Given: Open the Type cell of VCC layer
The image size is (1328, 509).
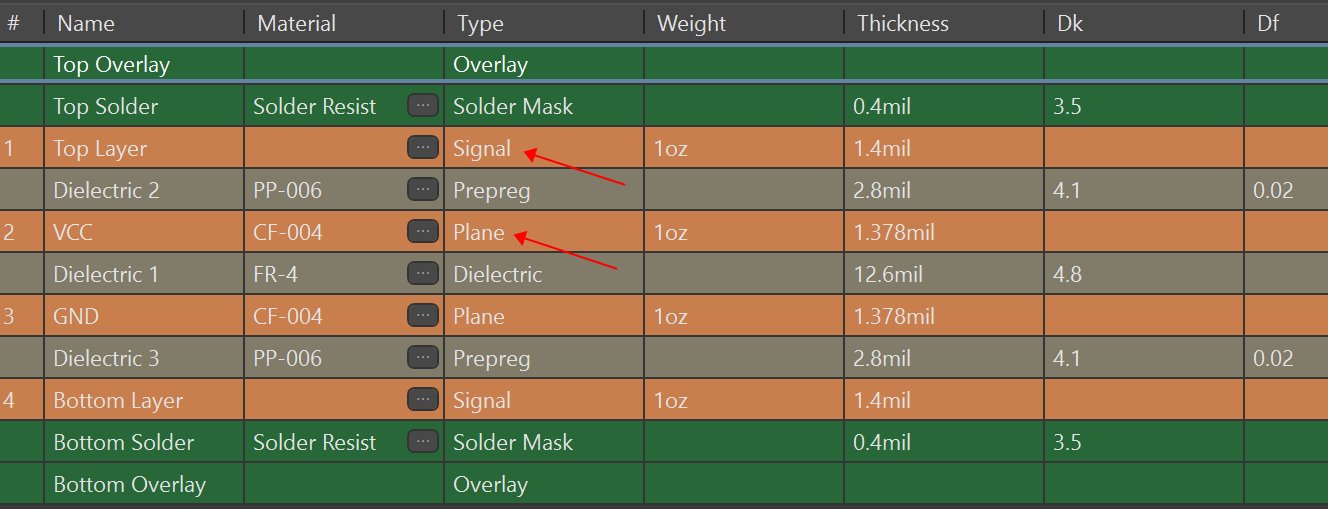Looking at the screenshot, I should click(x=479, y=232).
